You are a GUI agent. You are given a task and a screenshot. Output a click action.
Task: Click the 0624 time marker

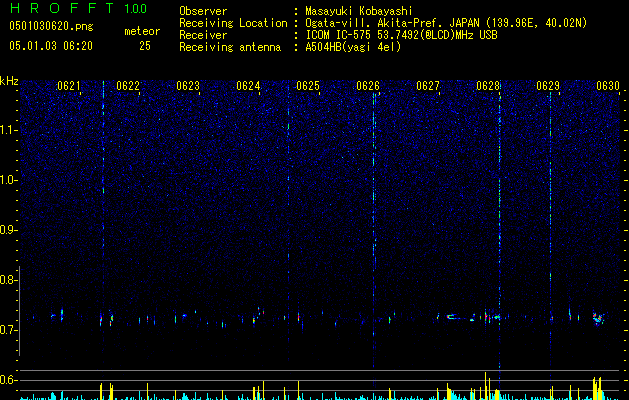pos(248,86)
